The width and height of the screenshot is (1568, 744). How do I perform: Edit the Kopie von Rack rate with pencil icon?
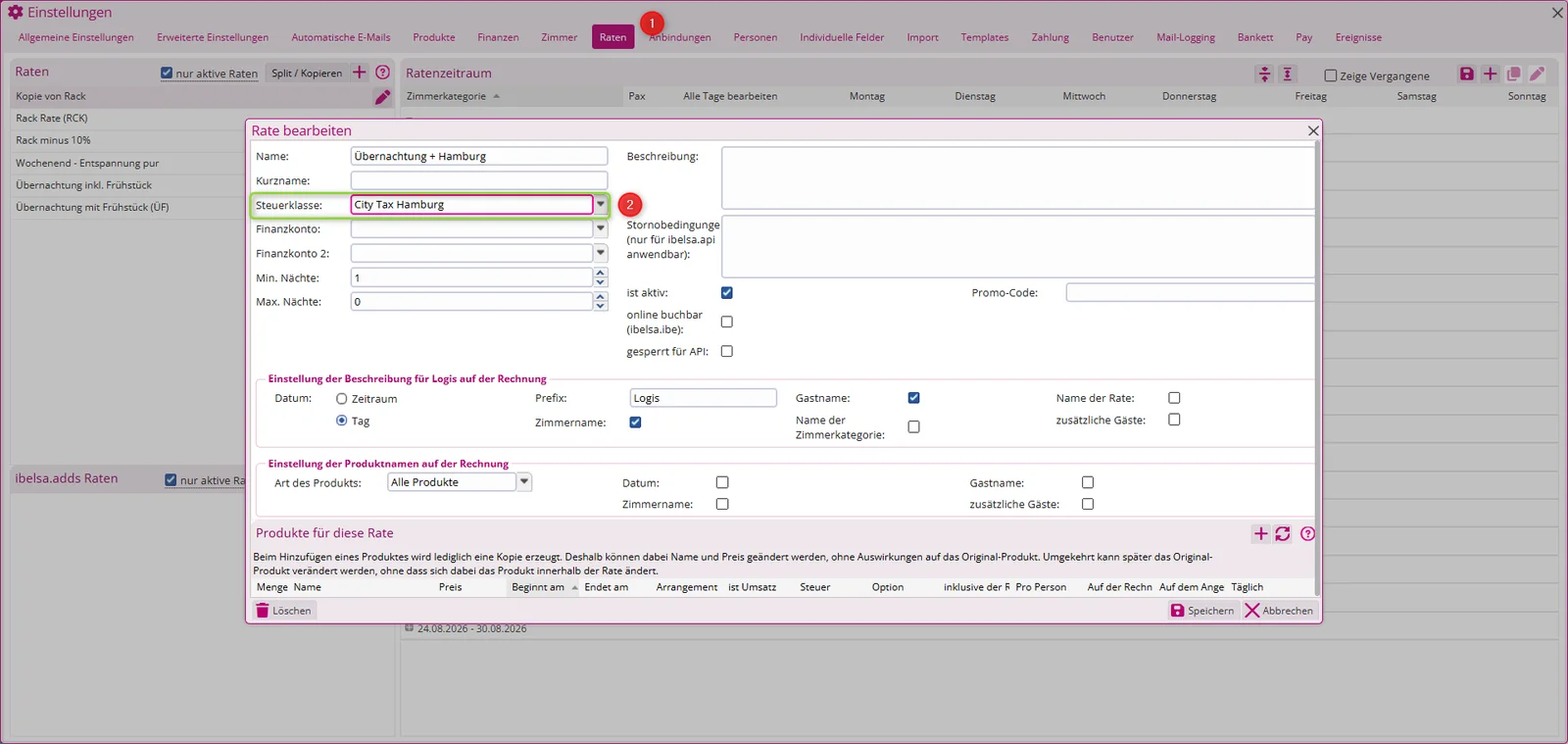click(382, 97)
